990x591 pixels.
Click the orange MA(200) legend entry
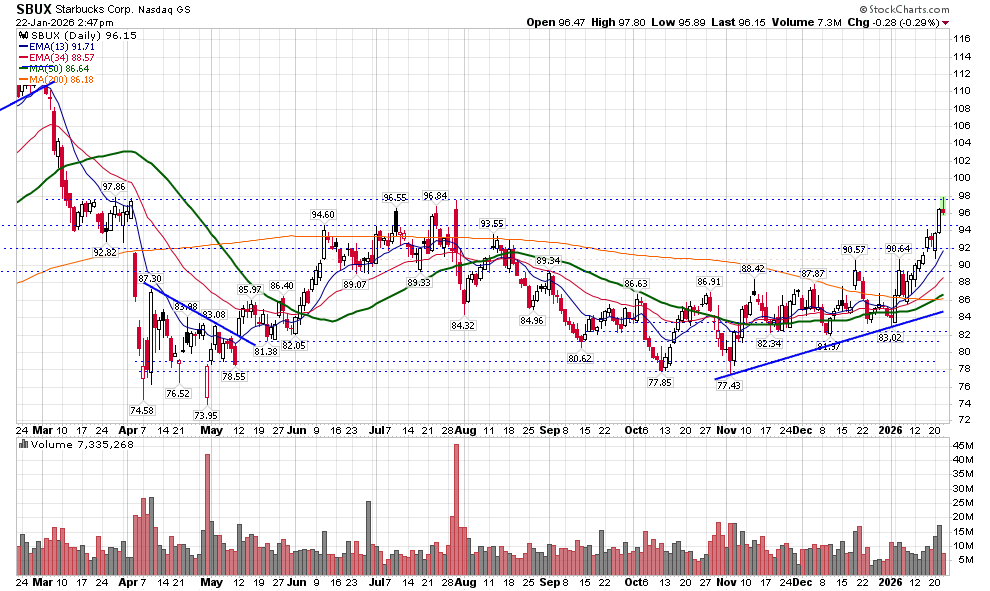[x=57, y=80]
